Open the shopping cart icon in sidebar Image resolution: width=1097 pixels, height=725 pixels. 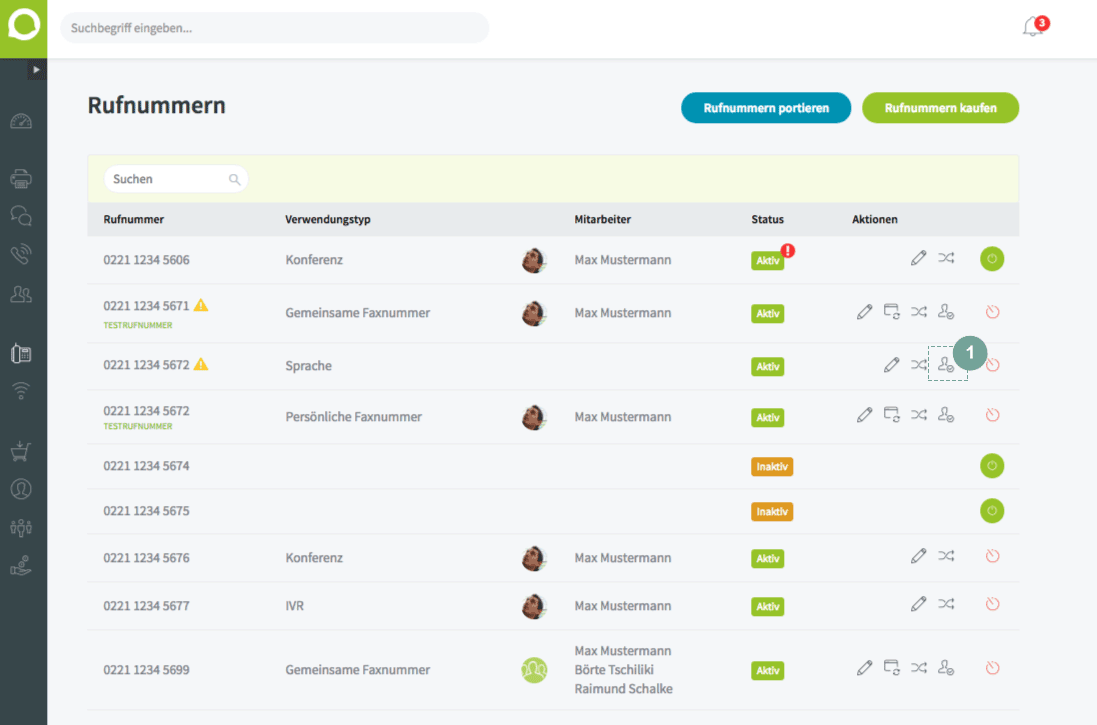(21, 451)
